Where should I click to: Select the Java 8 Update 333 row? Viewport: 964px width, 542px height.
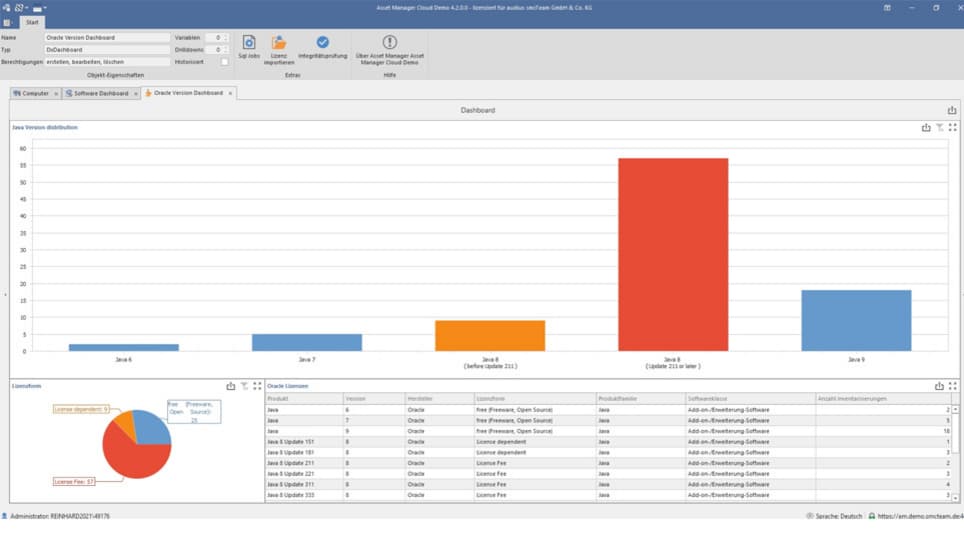(x=608, y=495)
